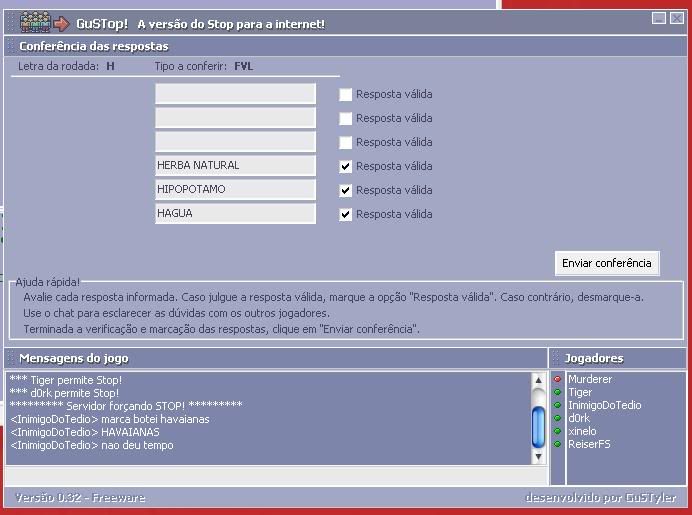Click d0rk's green status indicator

tap(557, 418)
